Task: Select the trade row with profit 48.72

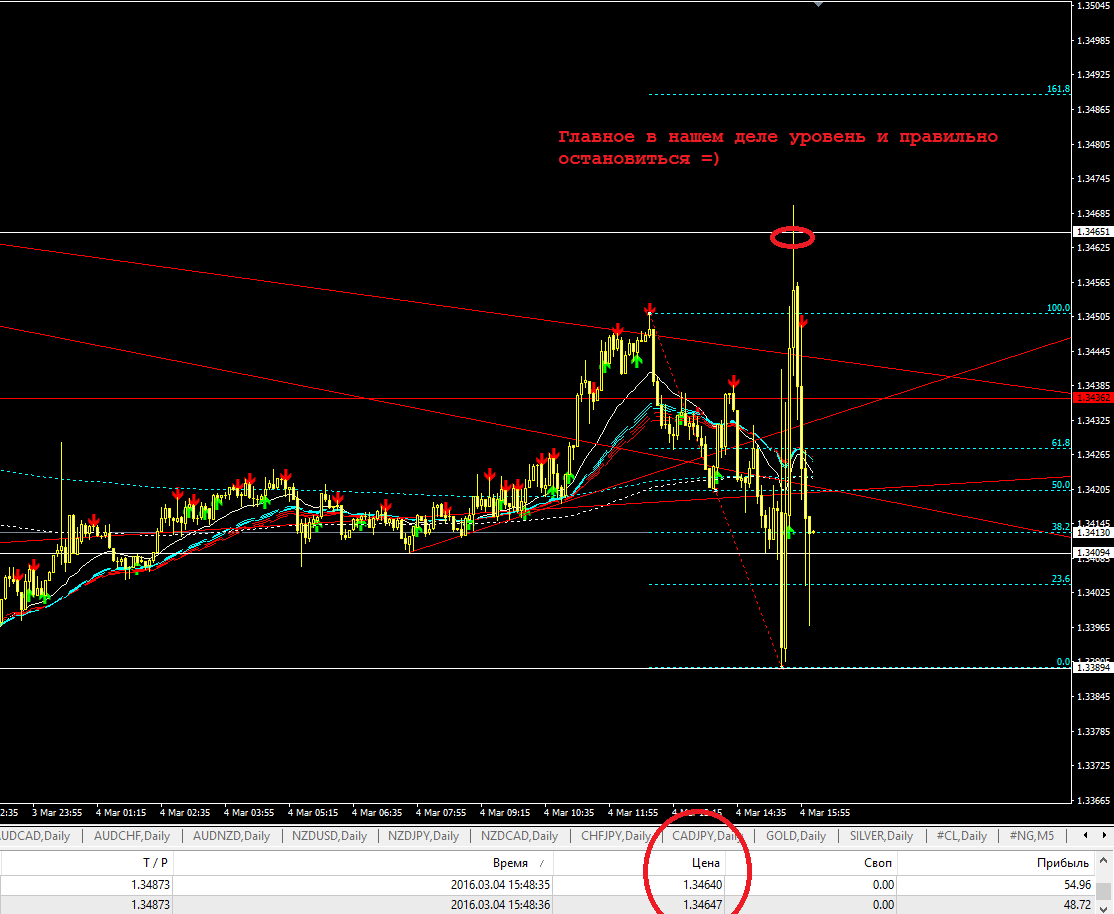Action: tap(548, 905)
